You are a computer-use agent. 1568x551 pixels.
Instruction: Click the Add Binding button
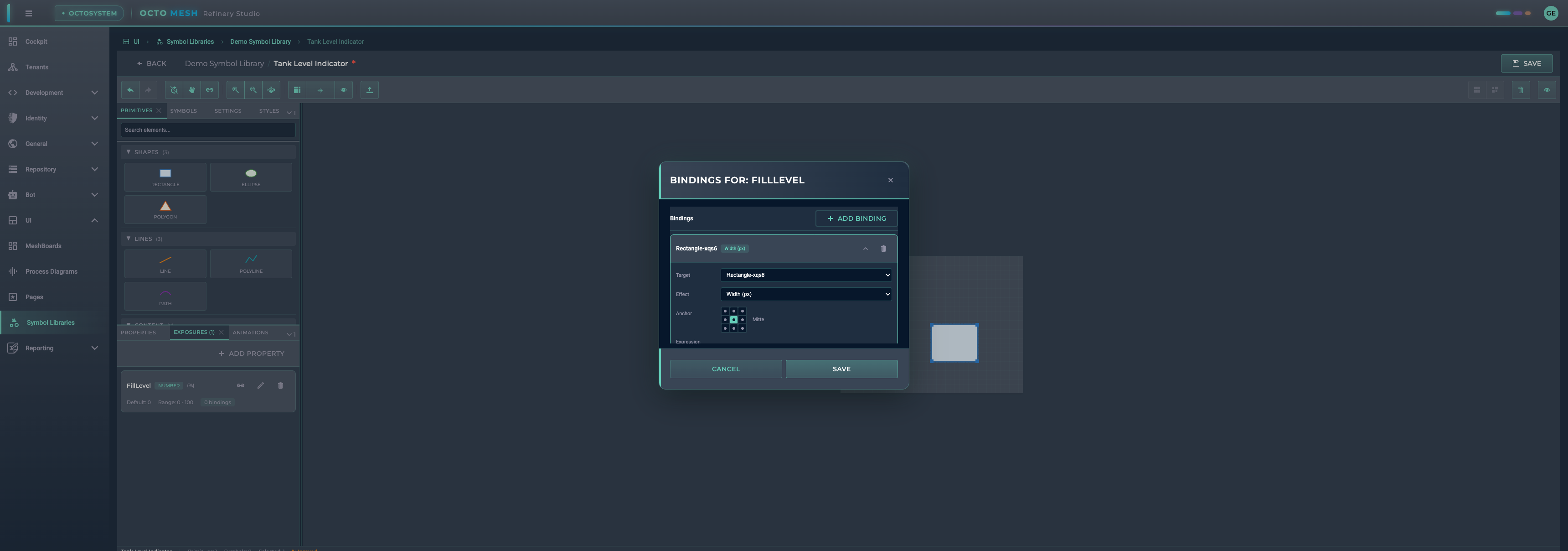coord(856,218)
